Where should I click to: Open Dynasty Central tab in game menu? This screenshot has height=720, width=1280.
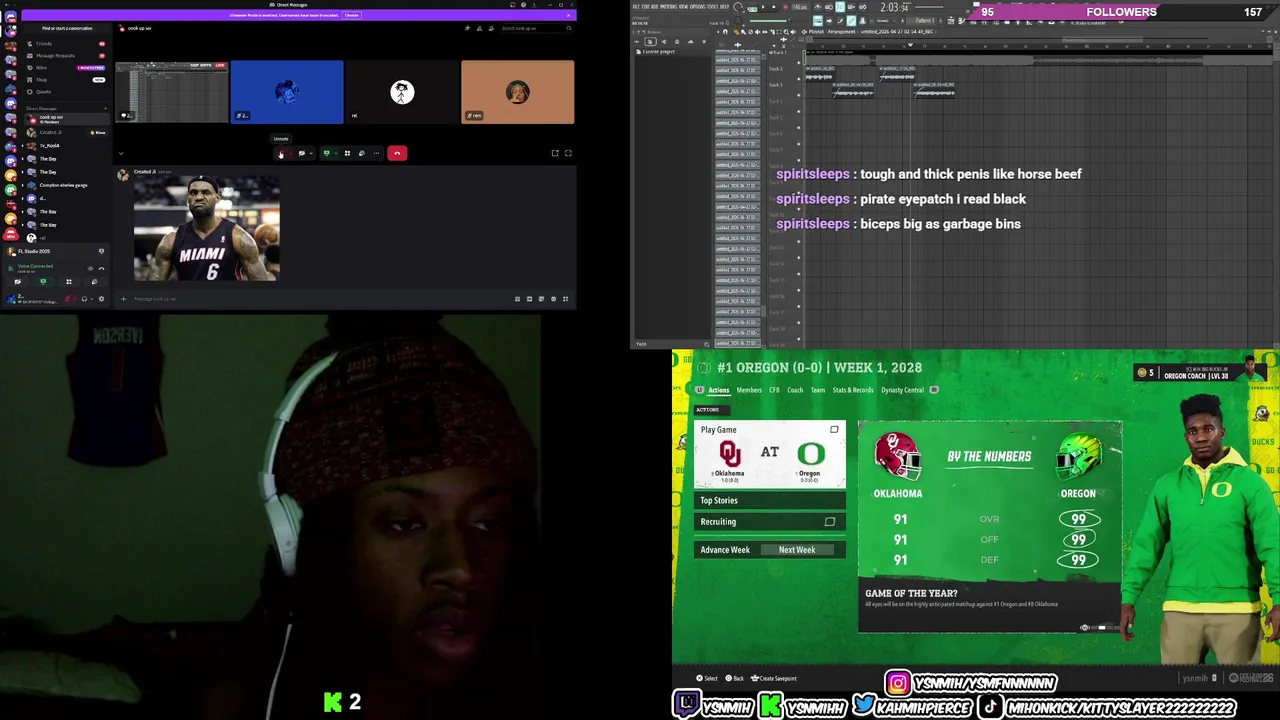[x=902, y=390]
